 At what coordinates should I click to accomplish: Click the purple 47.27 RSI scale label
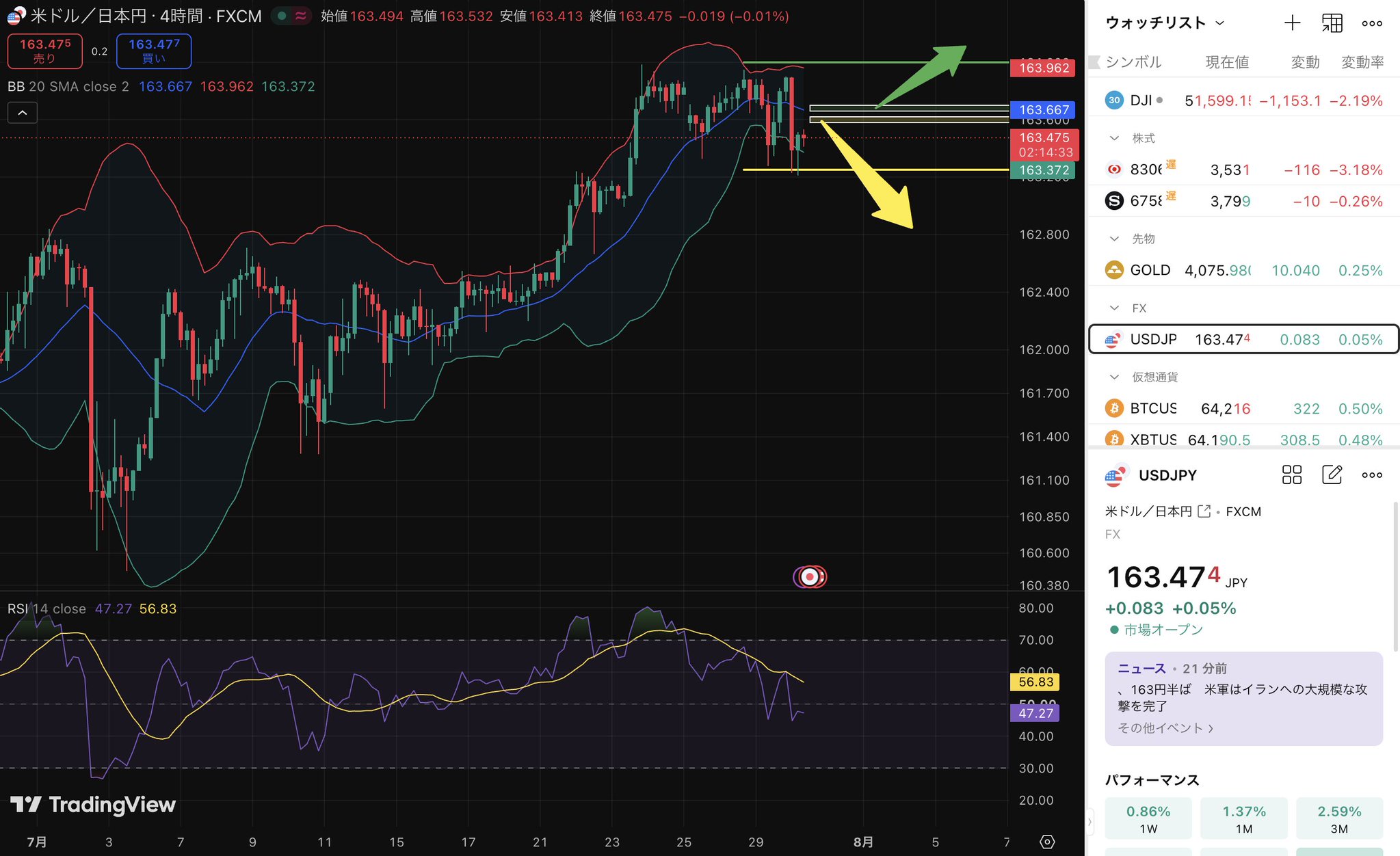point(1035,713)
